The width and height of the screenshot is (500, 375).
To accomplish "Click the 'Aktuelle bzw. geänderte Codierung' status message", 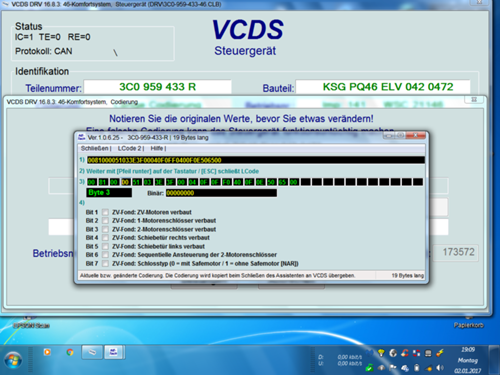I will coord(218,276).
